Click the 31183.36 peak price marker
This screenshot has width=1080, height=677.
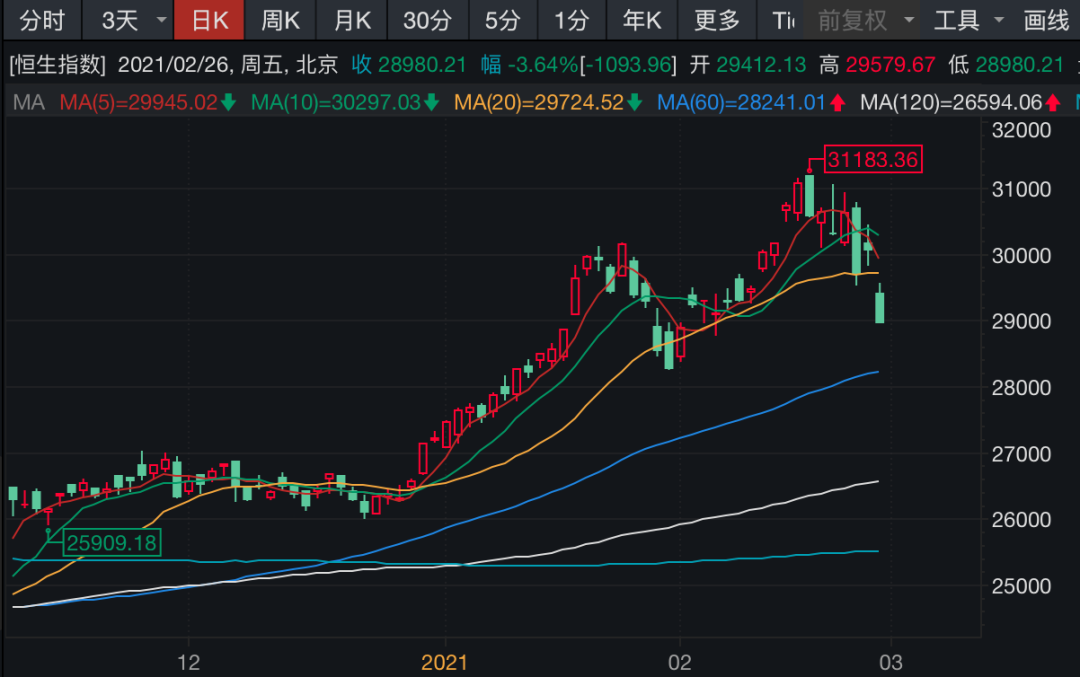point(872,159)
